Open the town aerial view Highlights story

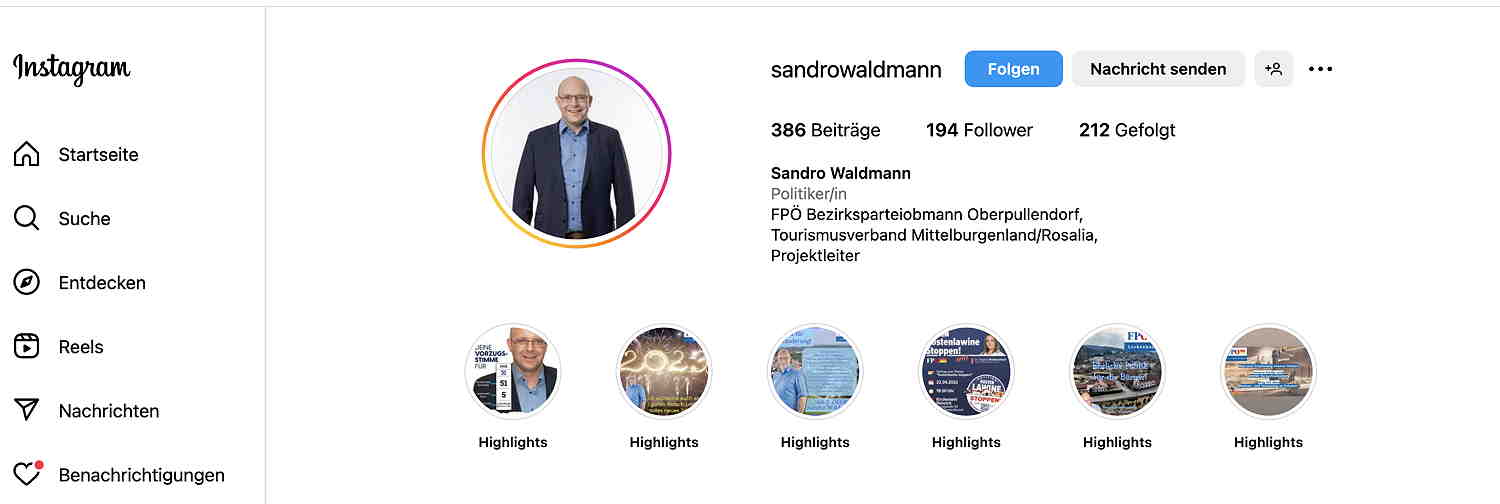(x=1117, y=371)
